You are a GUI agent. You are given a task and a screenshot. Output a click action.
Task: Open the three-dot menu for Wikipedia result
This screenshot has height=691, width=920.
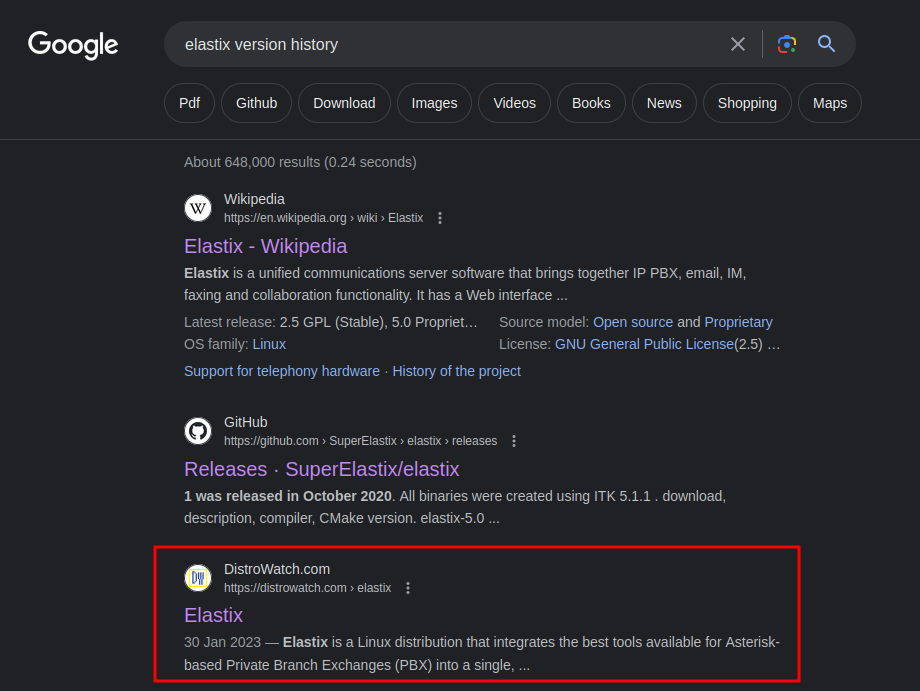pyautogui.click(x=440, y=218)
